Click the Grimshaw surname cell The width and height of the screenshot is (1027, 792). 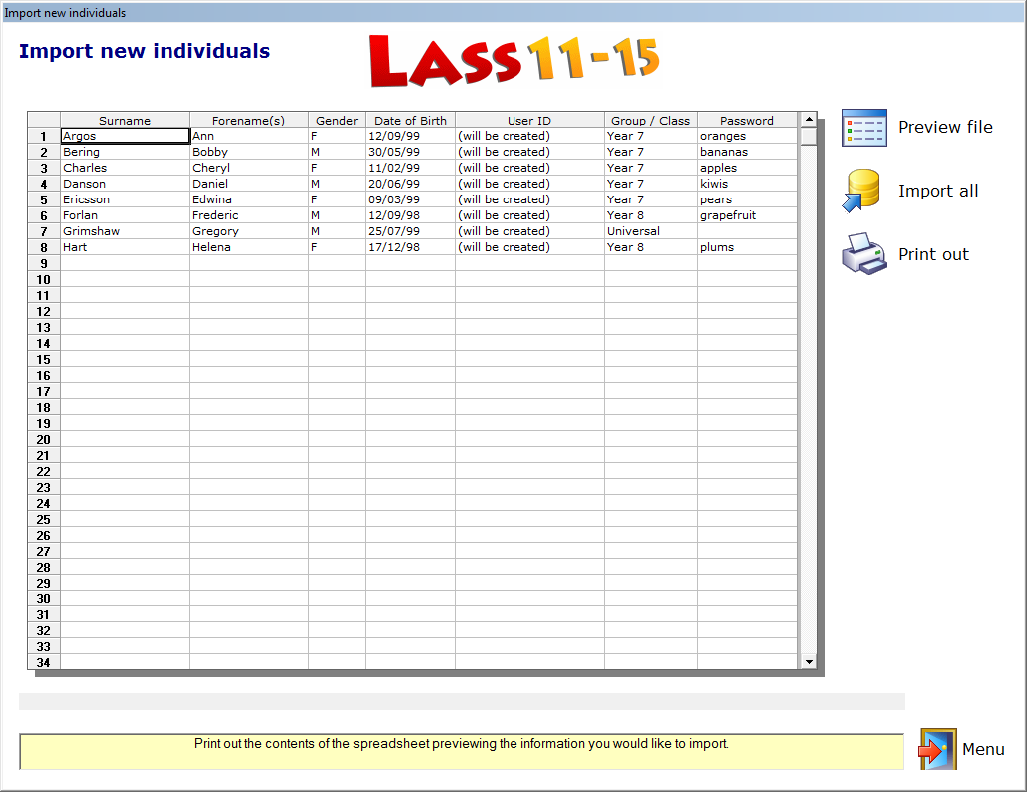coord(125,231)
